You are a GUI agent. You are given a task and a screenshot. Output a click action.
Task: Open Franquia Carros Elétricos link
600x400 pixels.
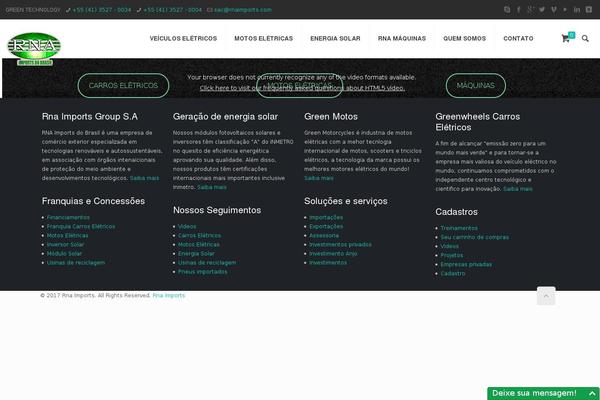pos(81,227)
